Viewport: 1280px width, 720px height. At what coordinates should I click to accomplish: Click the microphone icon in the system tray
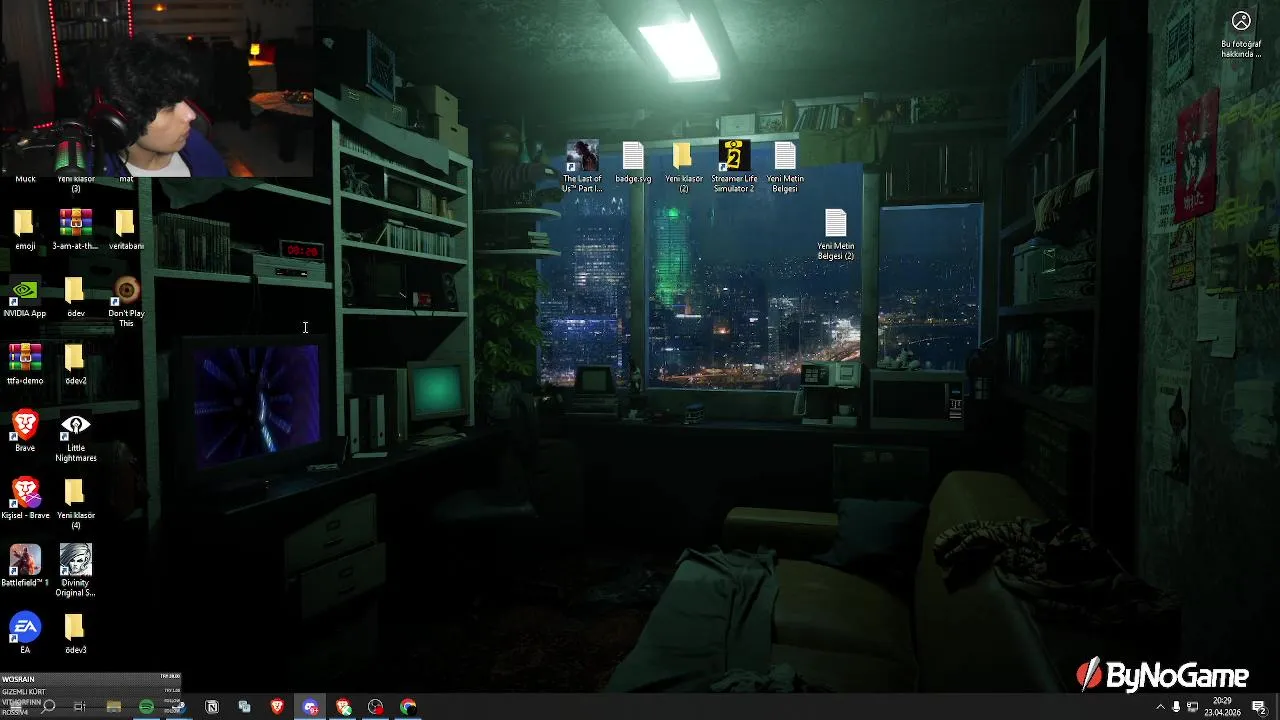tap(1176, 707)
